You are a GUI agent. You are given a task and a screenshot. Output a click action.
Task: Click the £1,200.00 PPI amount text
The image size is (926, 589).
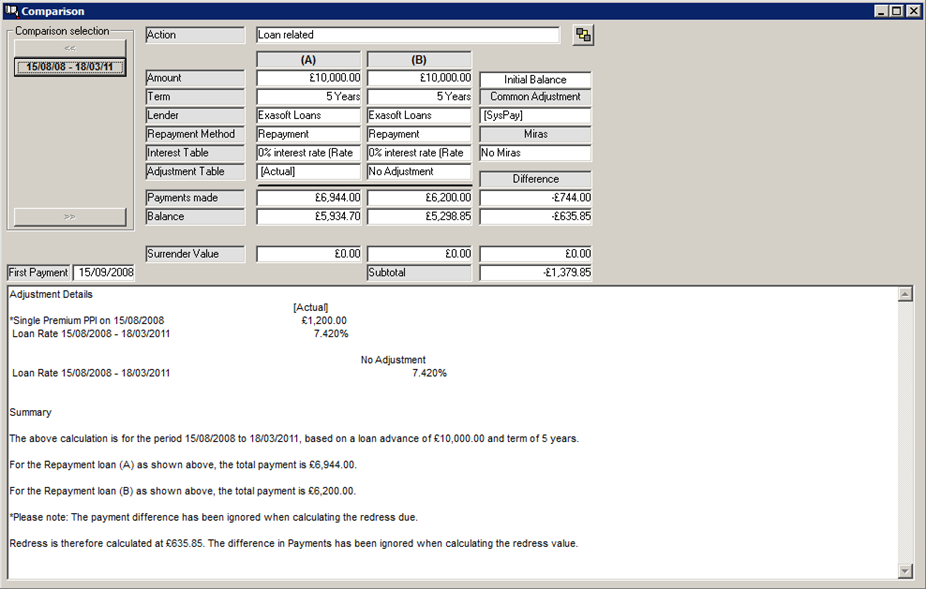click(x=324, y=321)
